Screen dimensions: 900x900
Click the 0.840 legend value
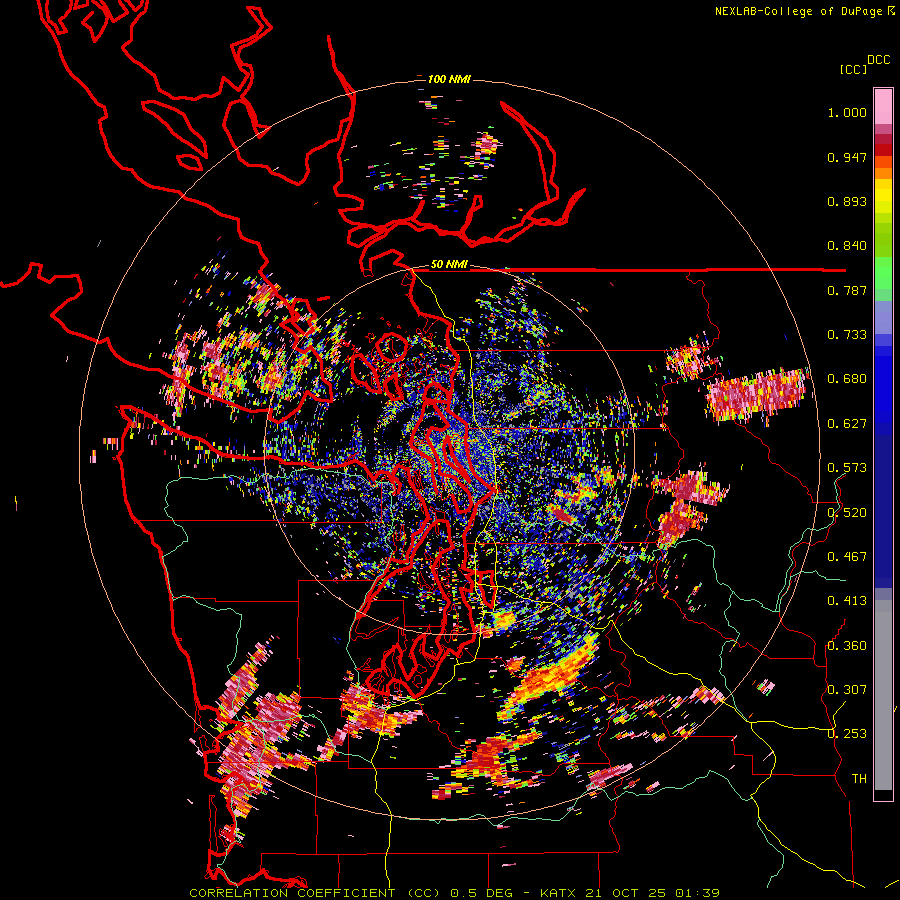(847, 246)
